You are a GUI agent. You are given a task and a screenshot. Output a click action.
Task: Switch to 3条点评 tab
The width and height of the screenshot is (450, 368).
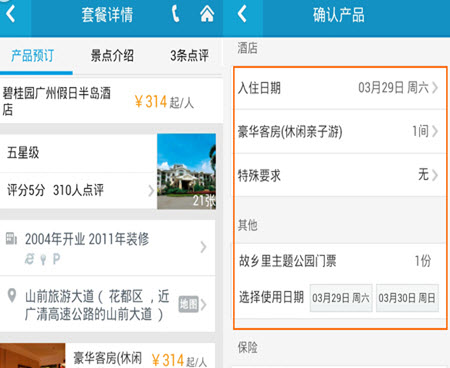[189, 56]
